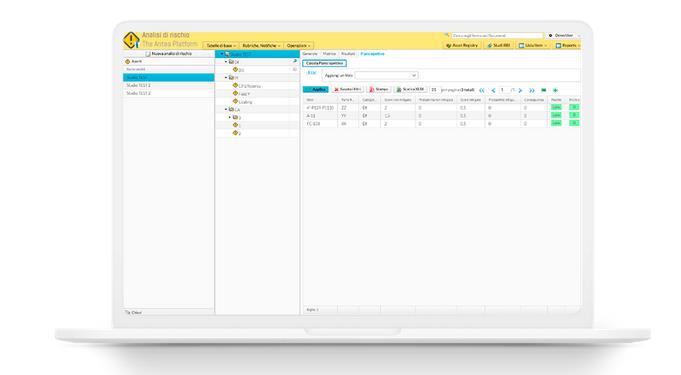Select the highlighted Studio TEST entry
The image size is (681, 375).
coord(169,77)
